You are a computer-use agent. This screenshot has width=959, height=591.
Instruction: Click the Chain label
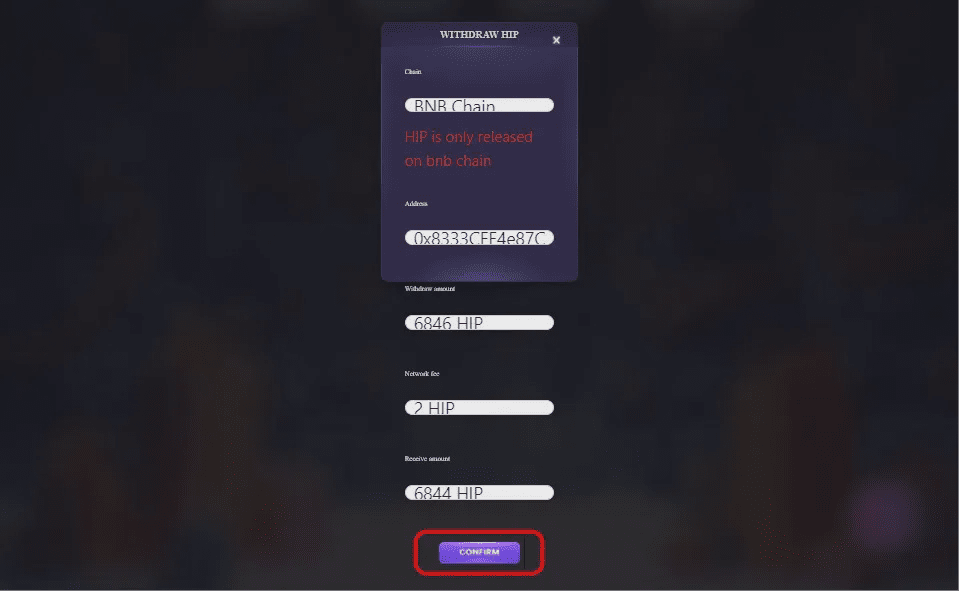pos(413,72)
